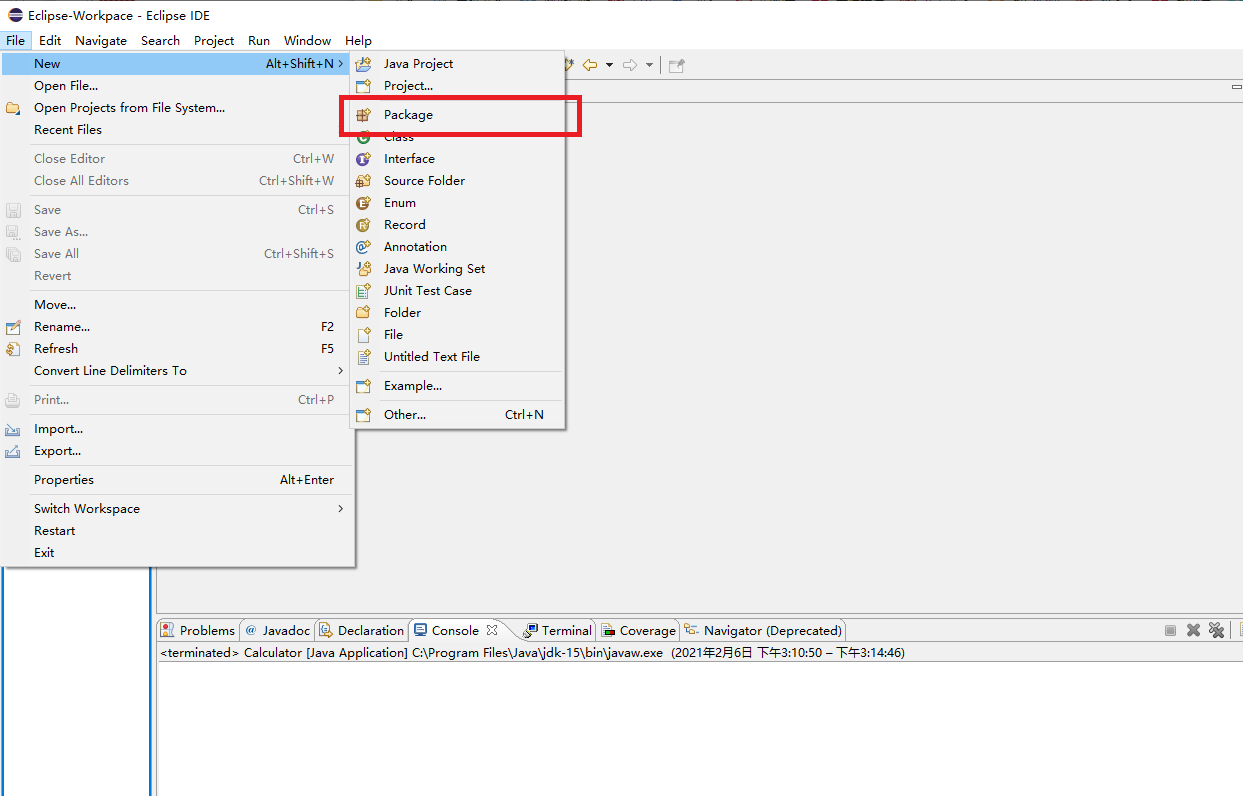Click the Record icon in the submenu
This screenshot has height=796, width=1243.
(364, 225)
